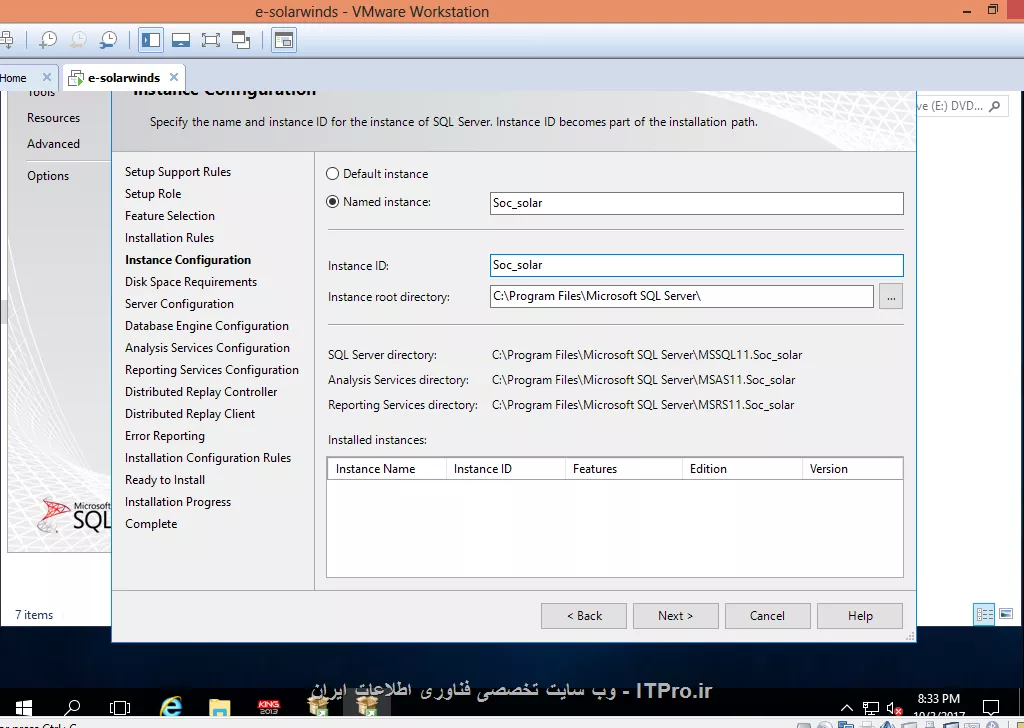This screenshot has height=728, width=1024.
Task: Open the Action Center notifications icon
Action: 991,707
